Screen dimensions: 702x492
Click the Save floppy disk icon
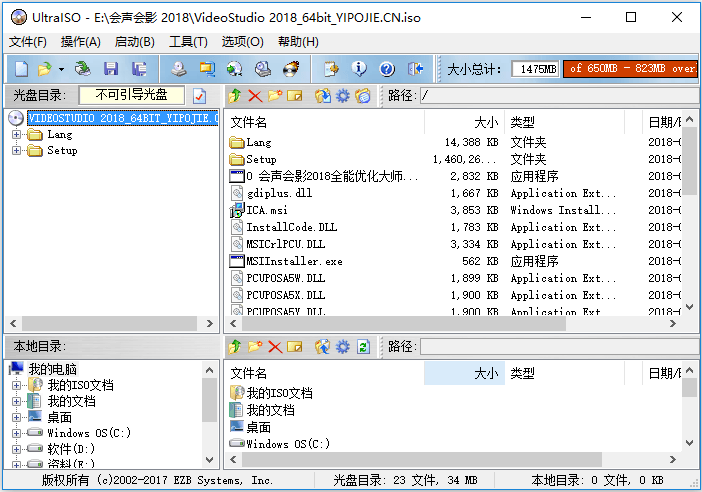point(111,69)
